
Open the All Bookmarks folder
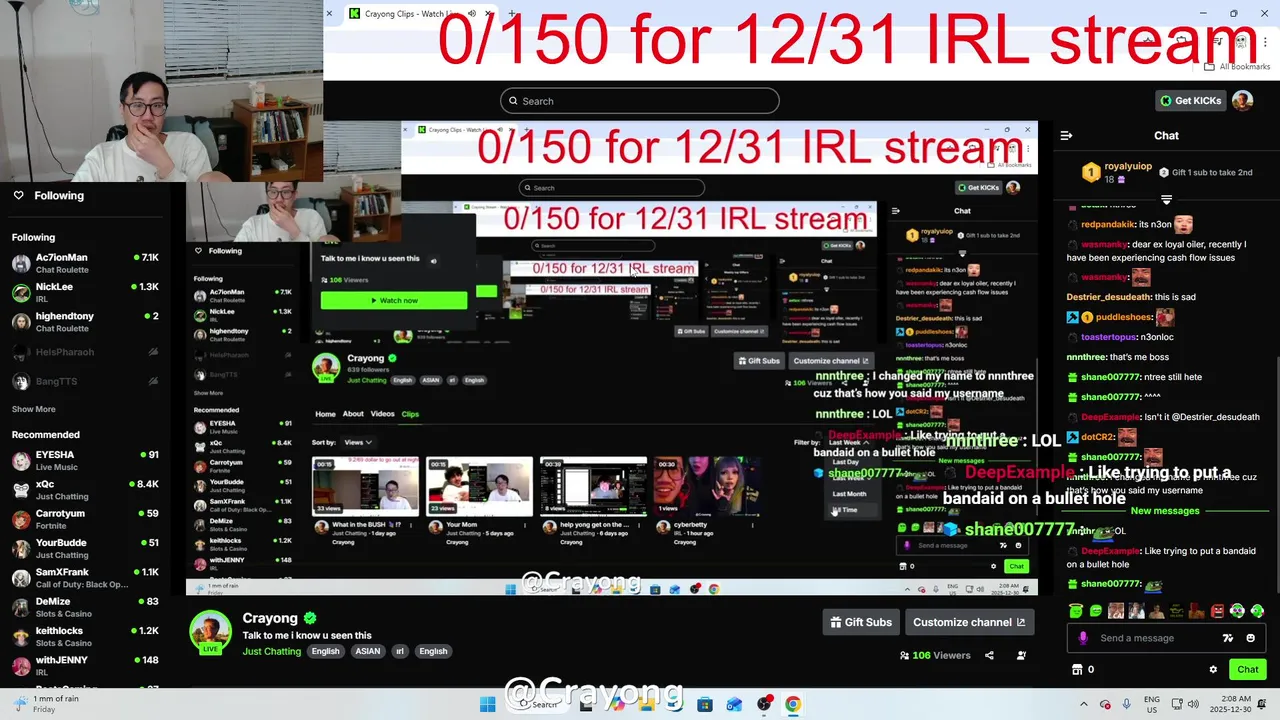[x=1237, y=66]
